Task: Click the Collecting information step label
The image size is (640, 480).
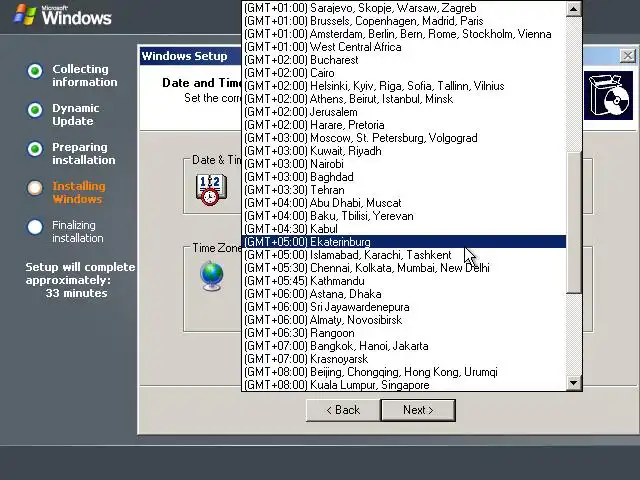Action: 84,76
